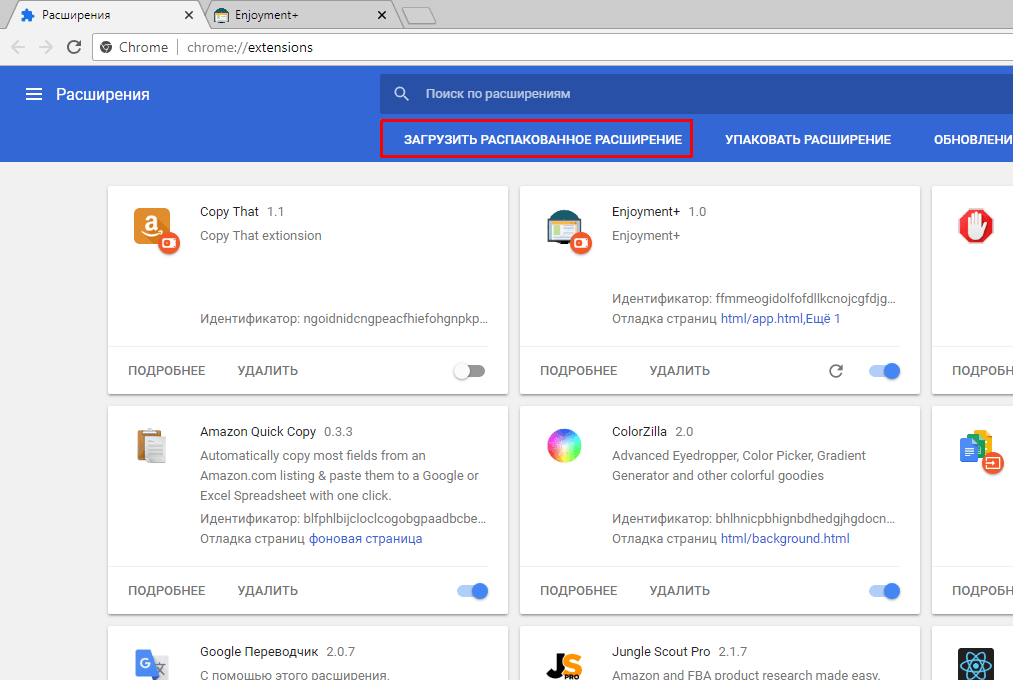Reload the Enjoyment+ extension
The image size is (1013, 680).
point(836,371)
